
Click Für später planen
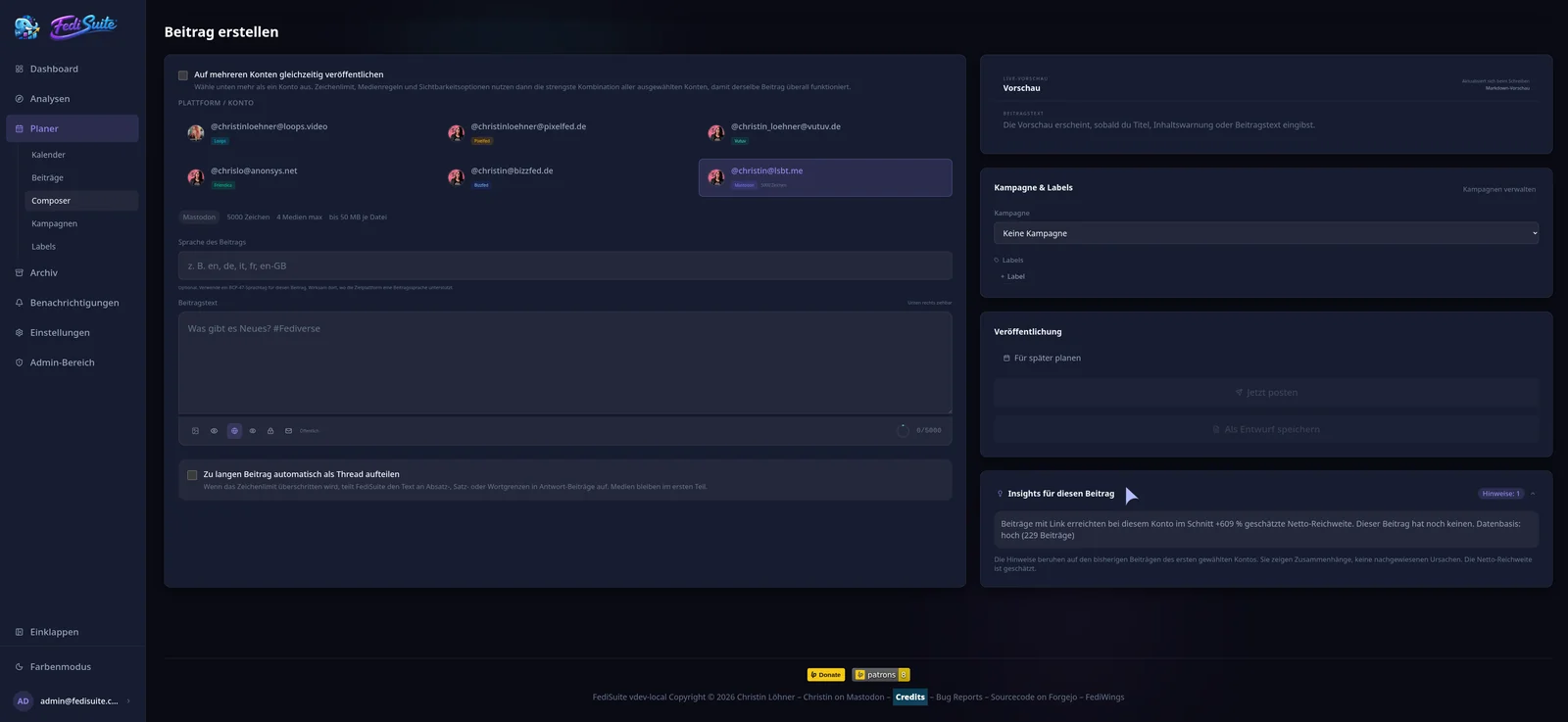[1042, 359]
